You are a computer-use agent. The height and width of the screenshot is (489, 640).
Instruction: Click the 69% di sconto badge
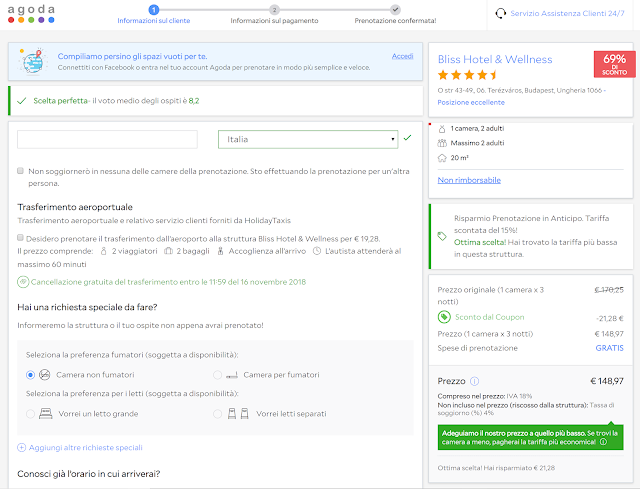pos(615,64)
